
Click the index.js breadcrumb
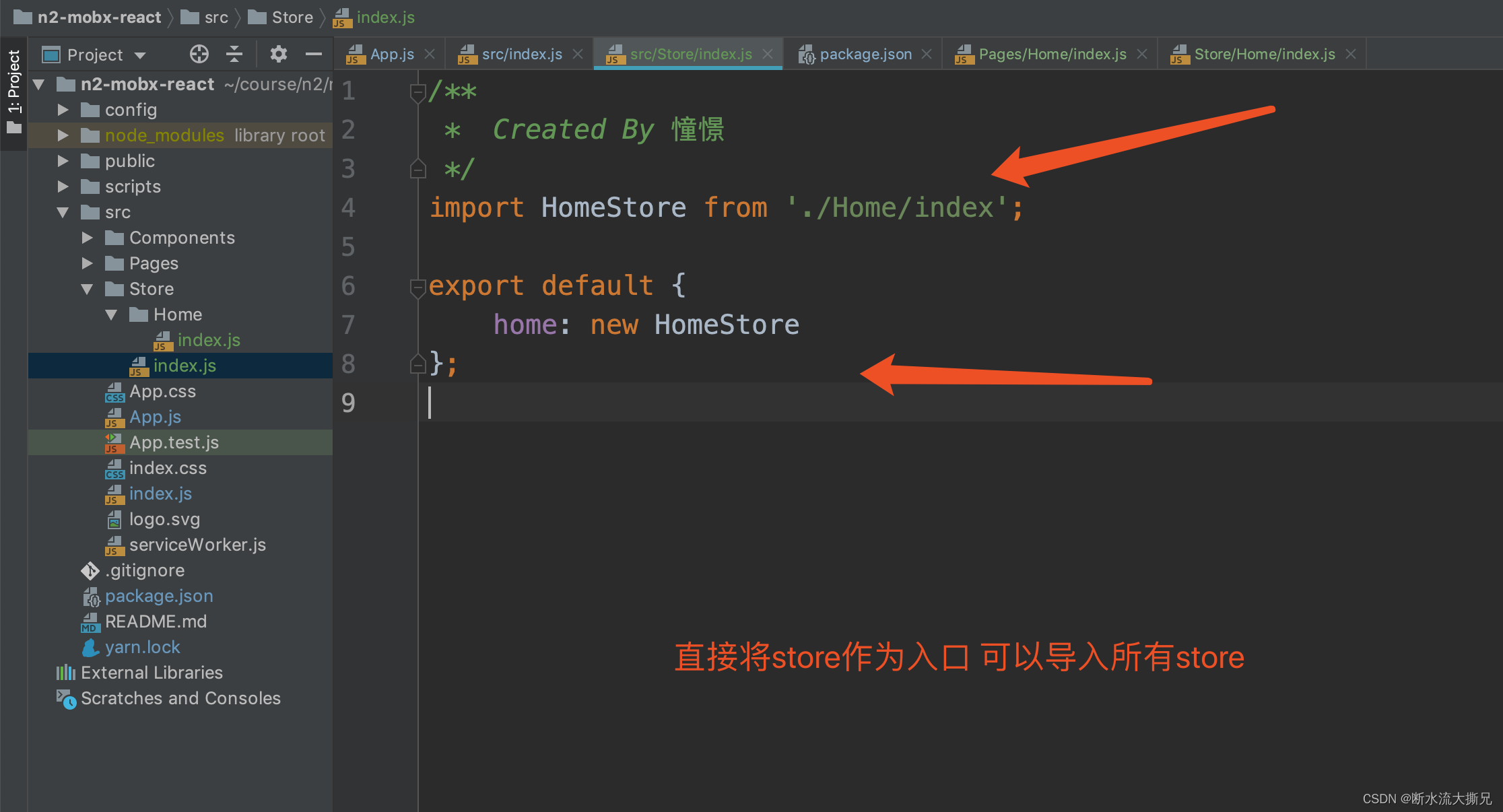click(x=386, y=17)
